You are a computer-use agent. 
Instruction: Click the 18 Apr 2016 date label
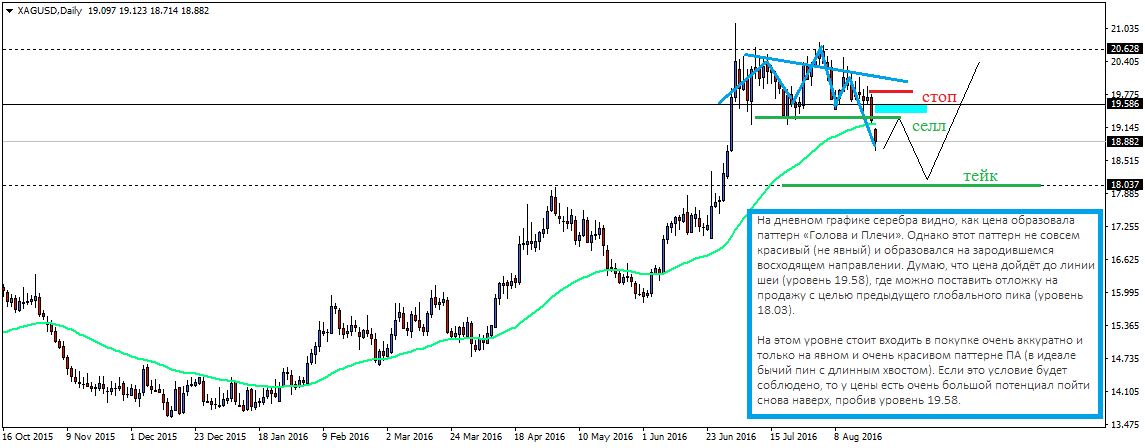(x=539, y=438)
